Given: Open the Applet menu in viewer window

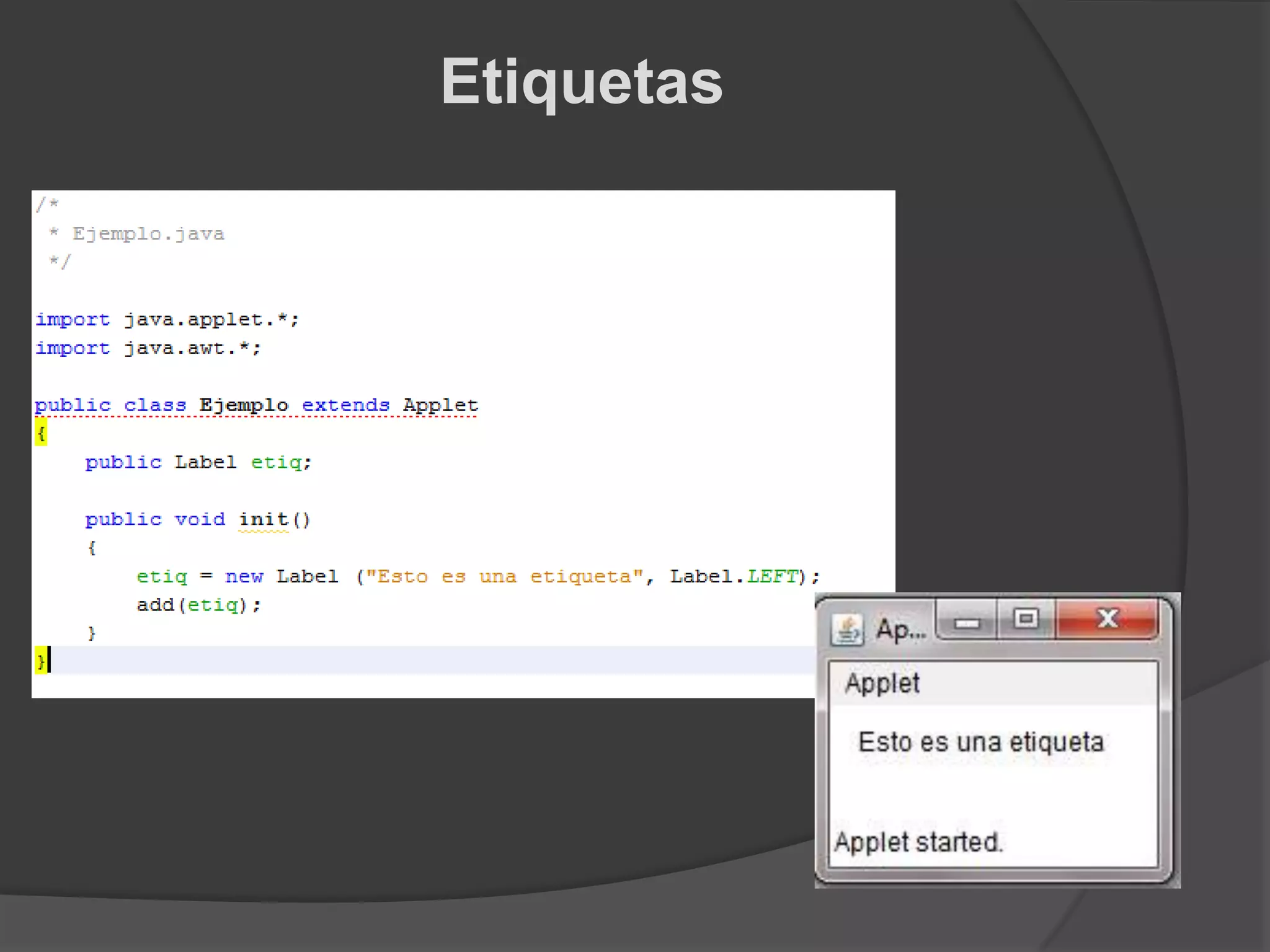Looking at the screenshot, I should [x=882, y=684].
